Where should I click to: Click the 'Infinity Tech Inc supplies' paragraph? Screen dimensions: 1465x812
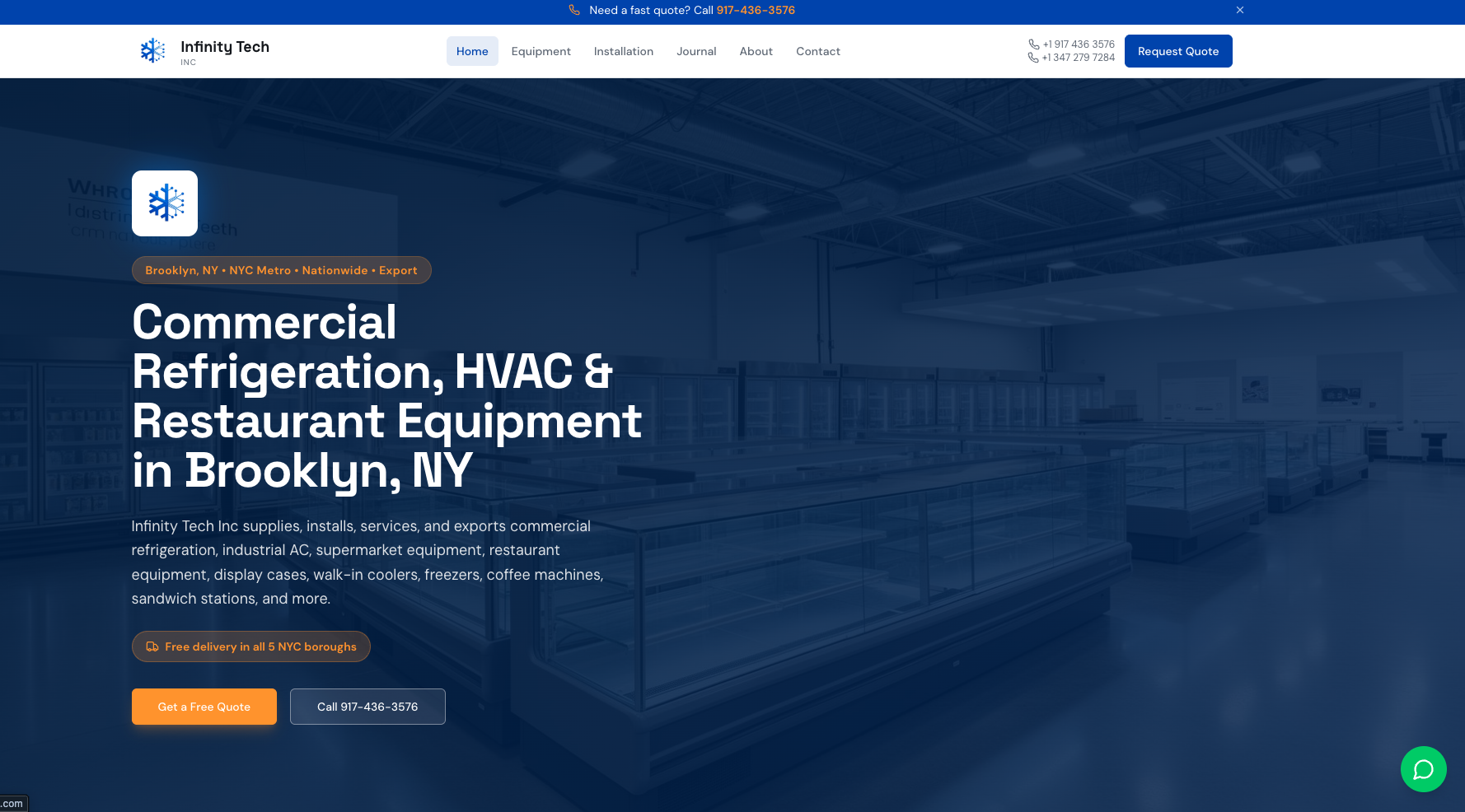tap(367, 562)
